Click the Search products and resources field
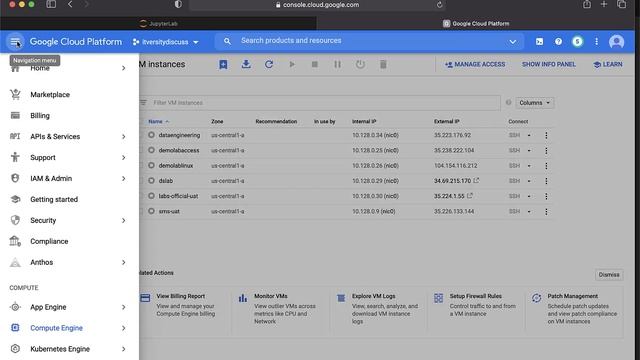This screenshot has width=640, height=360. [x=369, y=41]
